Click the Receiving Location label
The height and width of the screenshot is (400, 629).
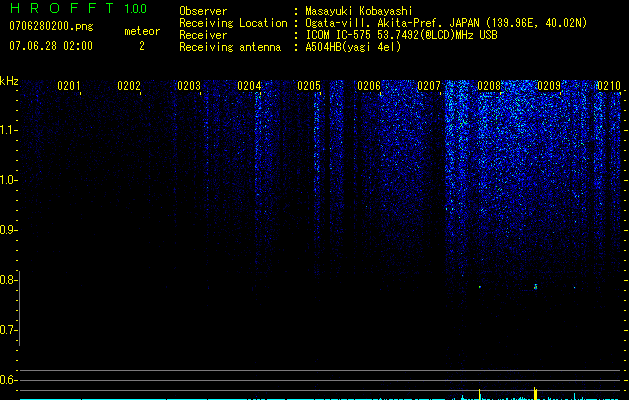tap(233, 23)
